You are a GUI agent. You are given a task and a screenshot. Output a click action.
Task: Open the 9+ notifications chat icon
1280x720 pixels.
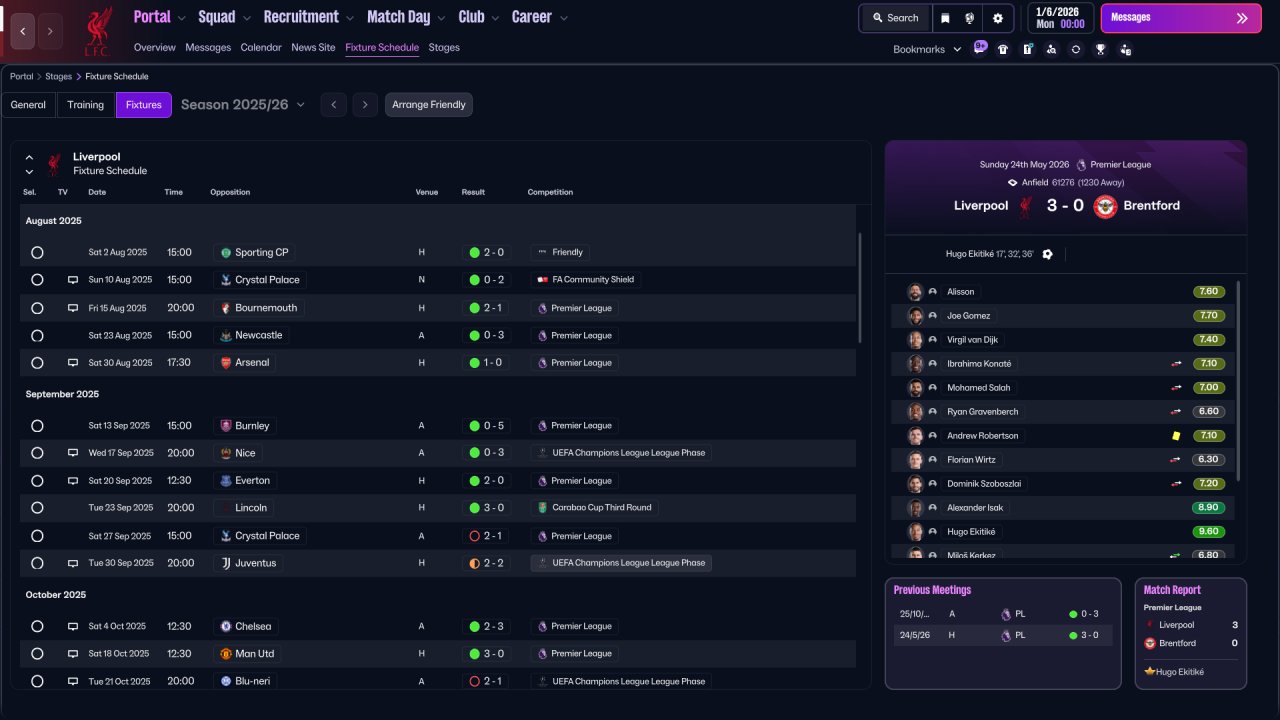[980, 48]
